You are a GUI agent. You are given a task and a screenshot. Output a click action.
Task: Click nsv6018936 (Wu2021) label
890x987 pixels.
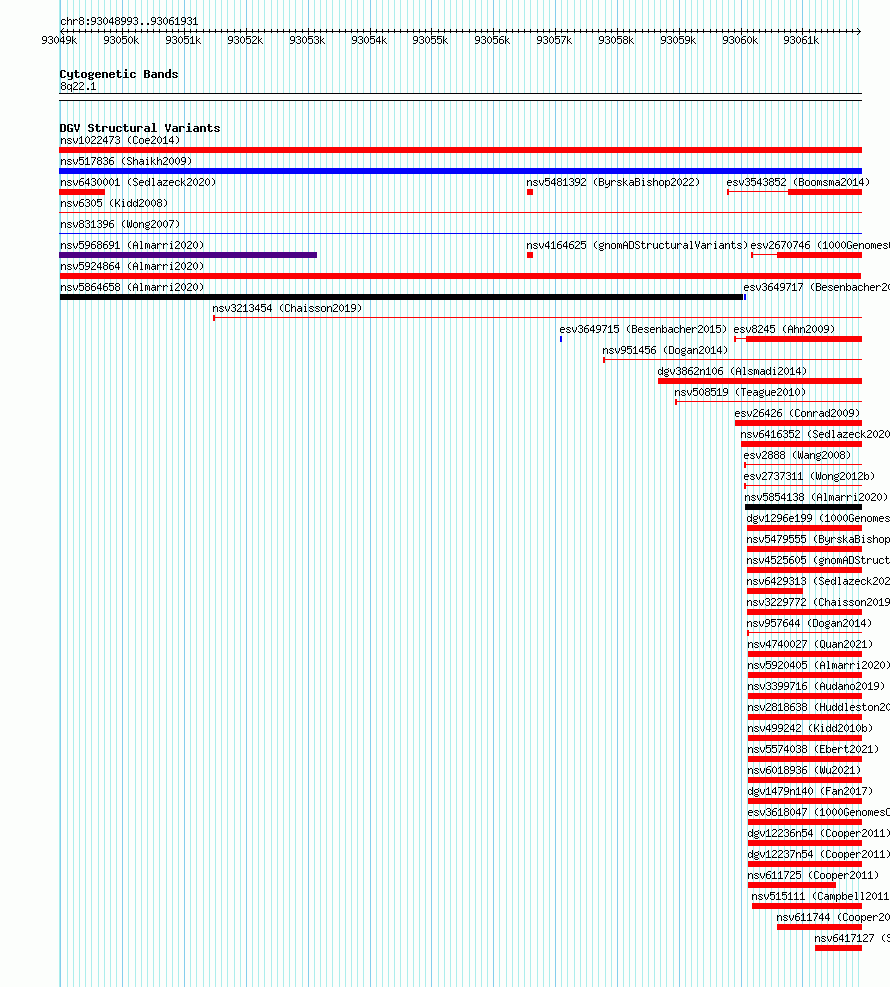pyautogui.click(x=804, y=770)
